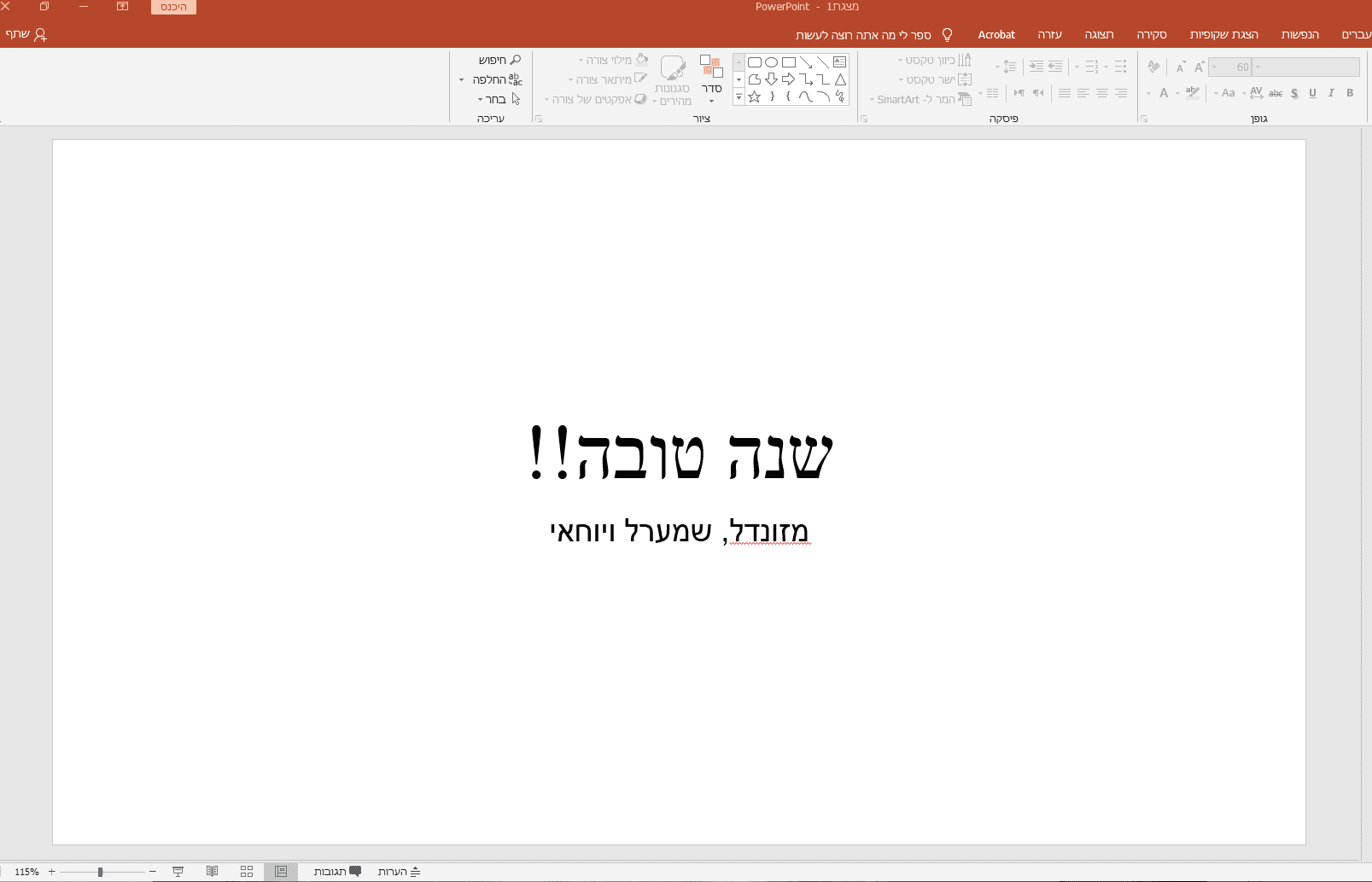This screenshot has width=1372, height=882.
Task: Click the Share (שתף) button
Action: coord(26,35)
